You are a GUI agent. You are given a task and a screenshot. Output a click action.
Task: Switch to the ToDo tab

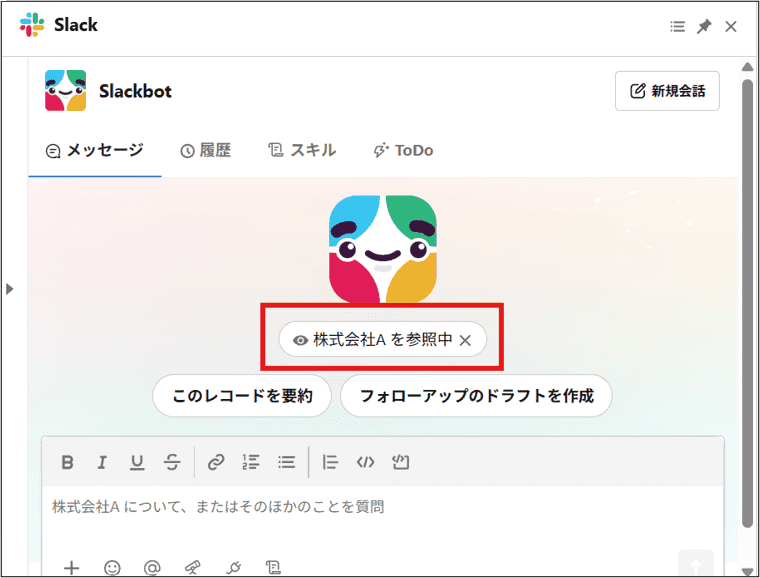[x=403, y=151]
